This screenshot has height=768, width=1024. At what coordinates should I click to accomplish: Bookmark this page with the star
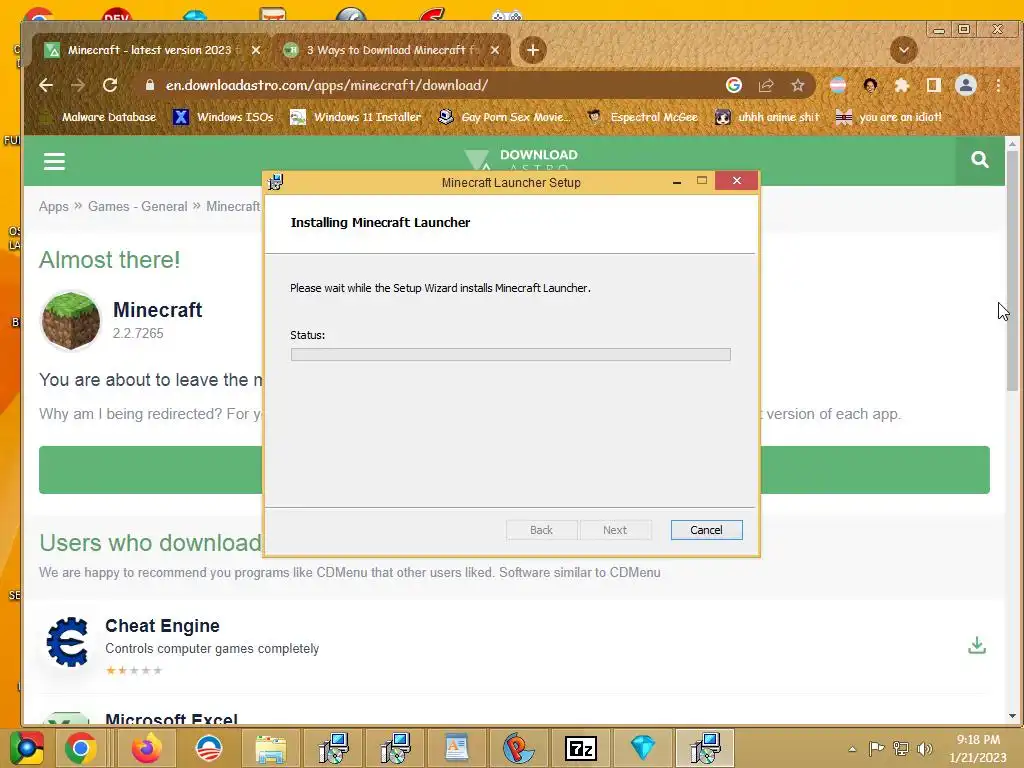pyautogui.click(x=797, y=85)
